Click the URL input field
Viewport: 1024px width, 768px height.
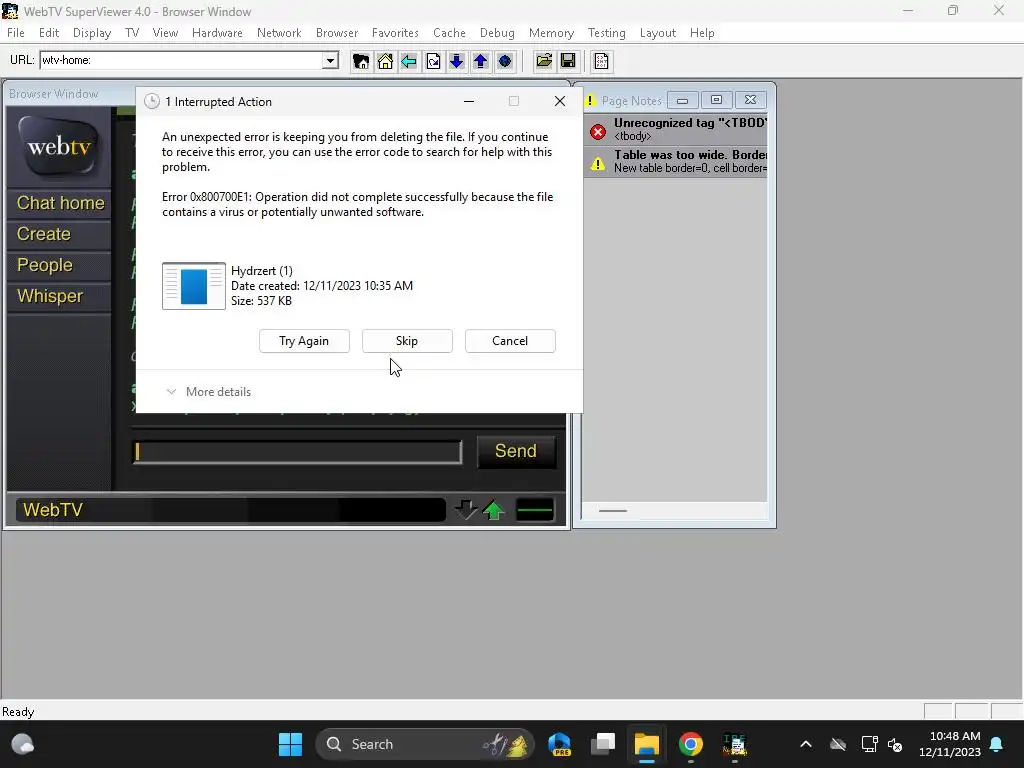pos(182,60)
